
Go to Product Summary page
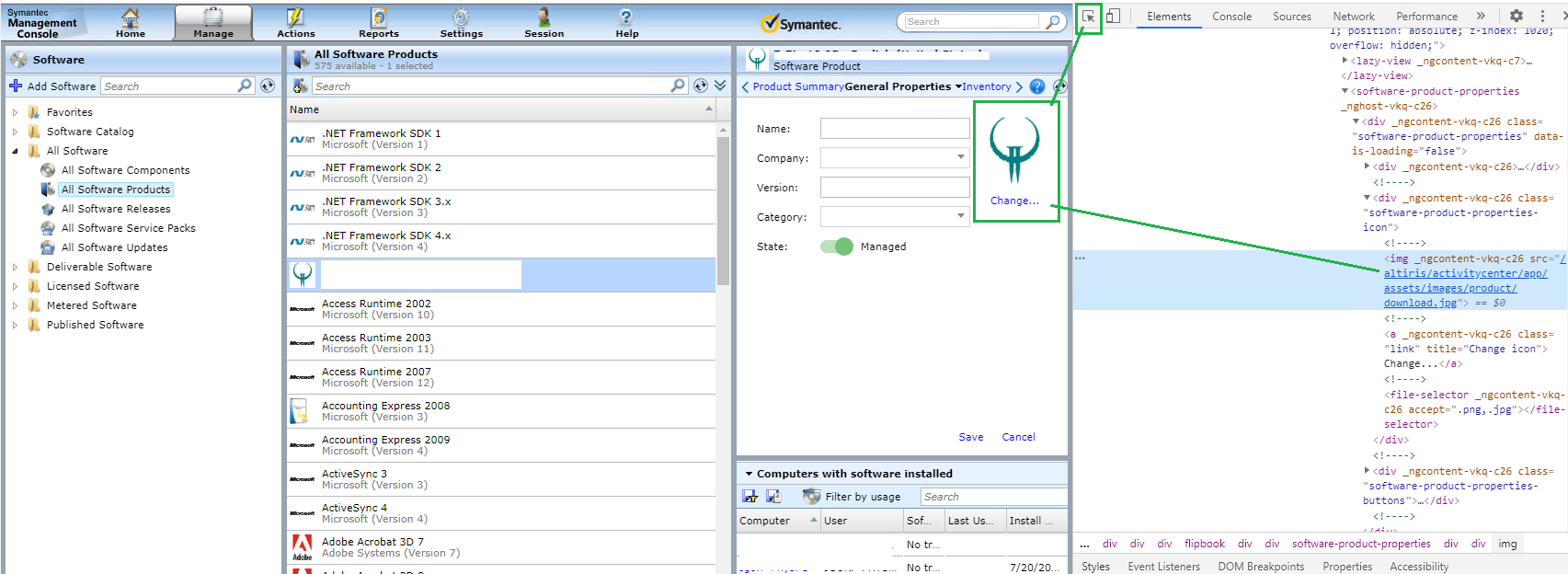pyautogui.click(x=797, y=86)
